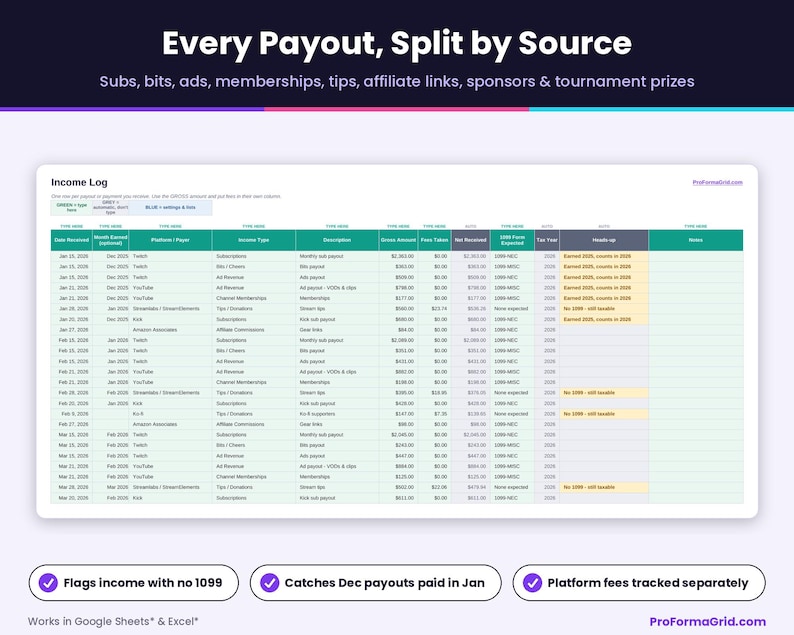Select the 'Description' column header
The width and height of the screenshot is (794, 635).
coord(337,240)
